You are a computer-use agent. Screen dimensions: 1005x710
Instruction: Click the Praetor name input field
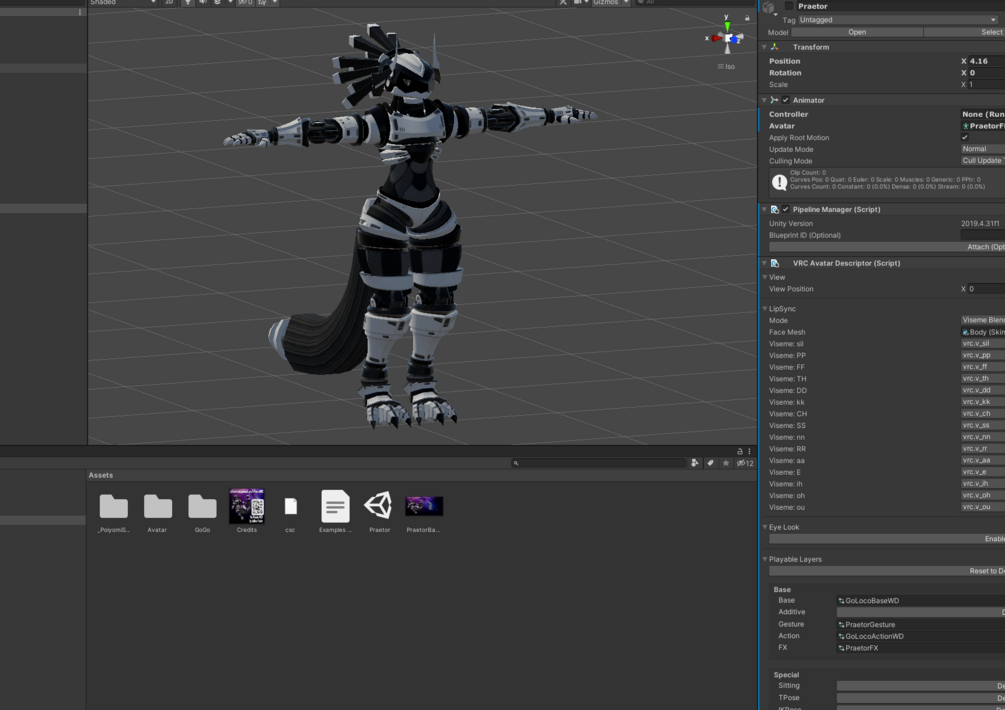tap(901, 6)
